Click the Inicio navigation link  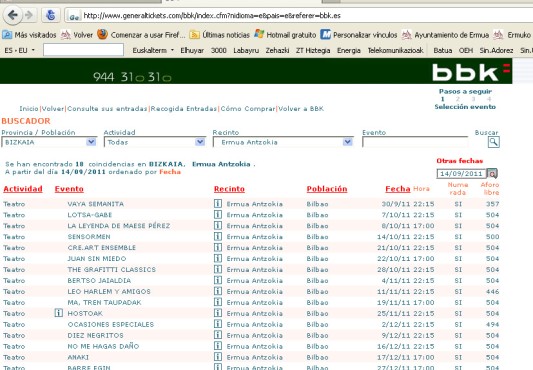29,109
